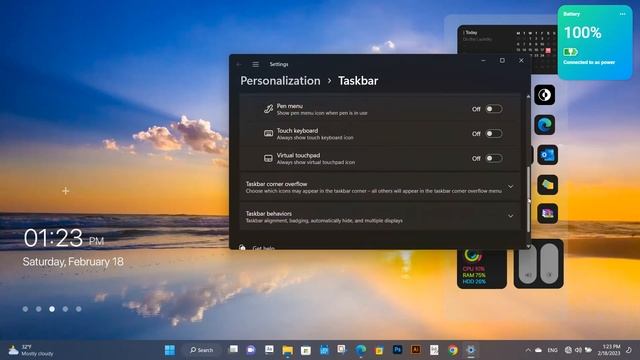Open the weather widget in the taskbar
This screenshot has height=360, width=640.
[31, 350]
